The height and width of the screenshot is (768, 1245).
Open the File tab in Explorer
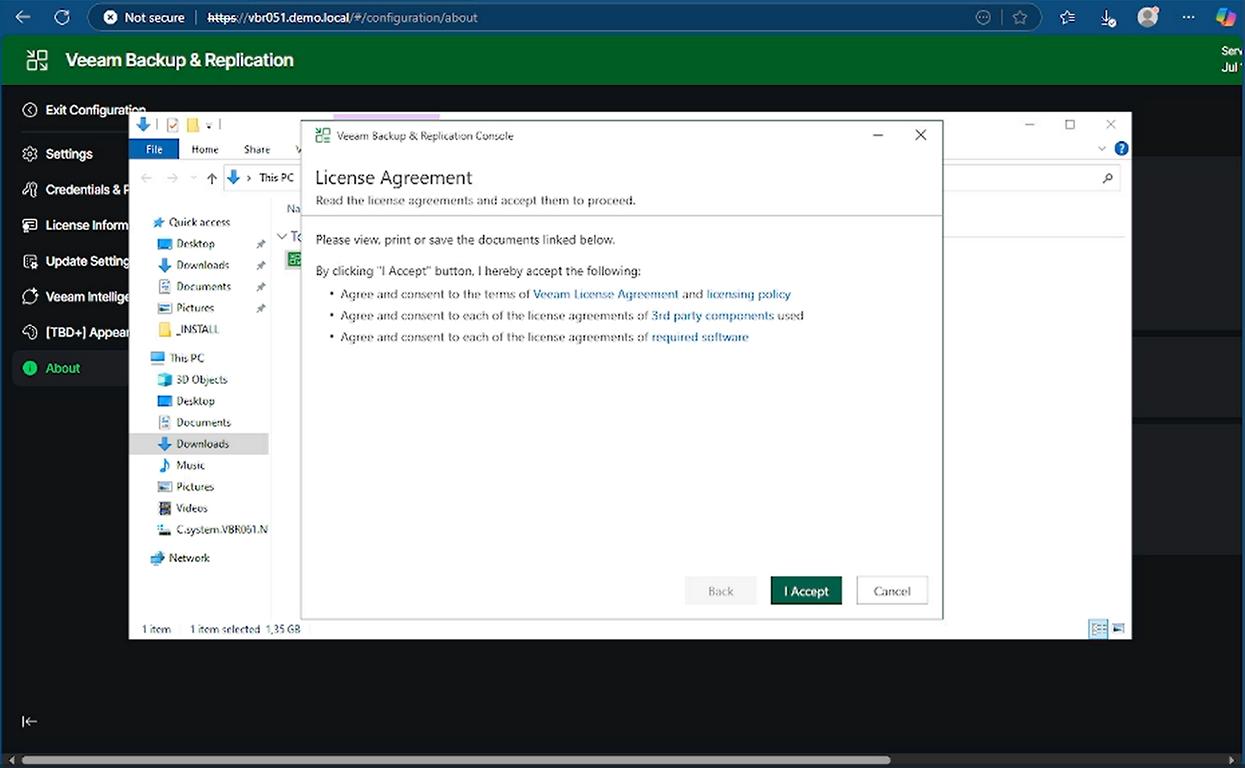154,149
